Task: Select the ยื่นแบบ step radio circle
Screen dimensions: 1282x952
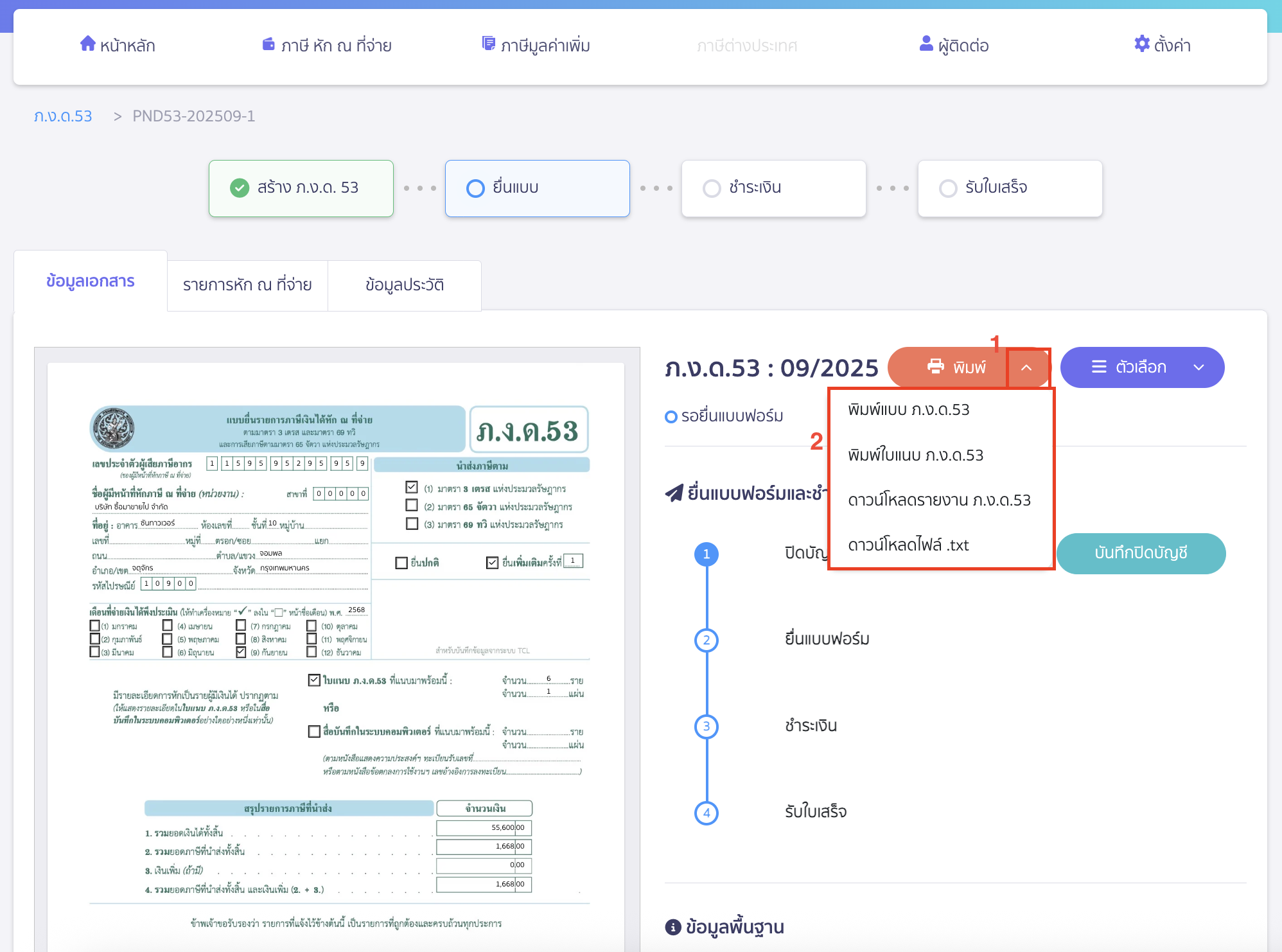Action: pos(475,188)
